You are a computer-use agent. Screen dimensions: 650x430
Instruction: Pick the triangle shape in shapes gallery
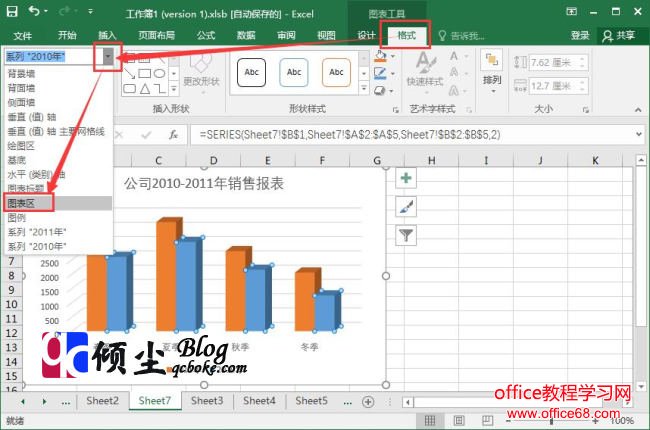145,88
